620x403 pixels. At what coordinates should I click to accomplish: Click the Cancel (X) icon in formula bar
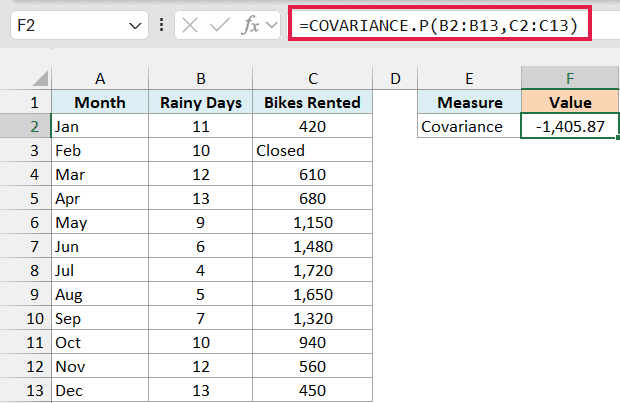[190, 26]
